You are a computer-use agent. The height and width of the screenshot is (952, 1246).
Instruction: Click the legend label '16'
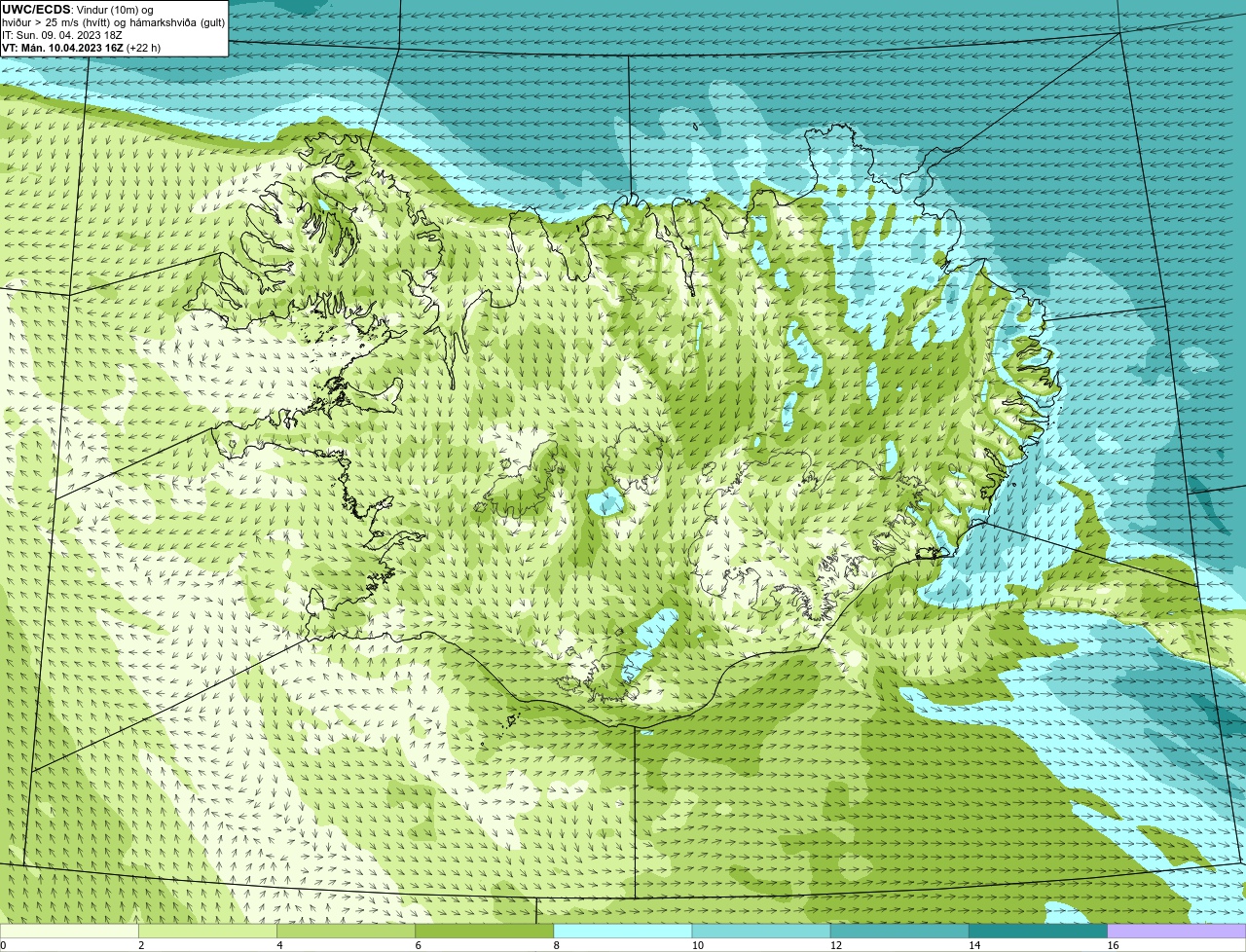pyautogui.click(x=1113, y=945)
